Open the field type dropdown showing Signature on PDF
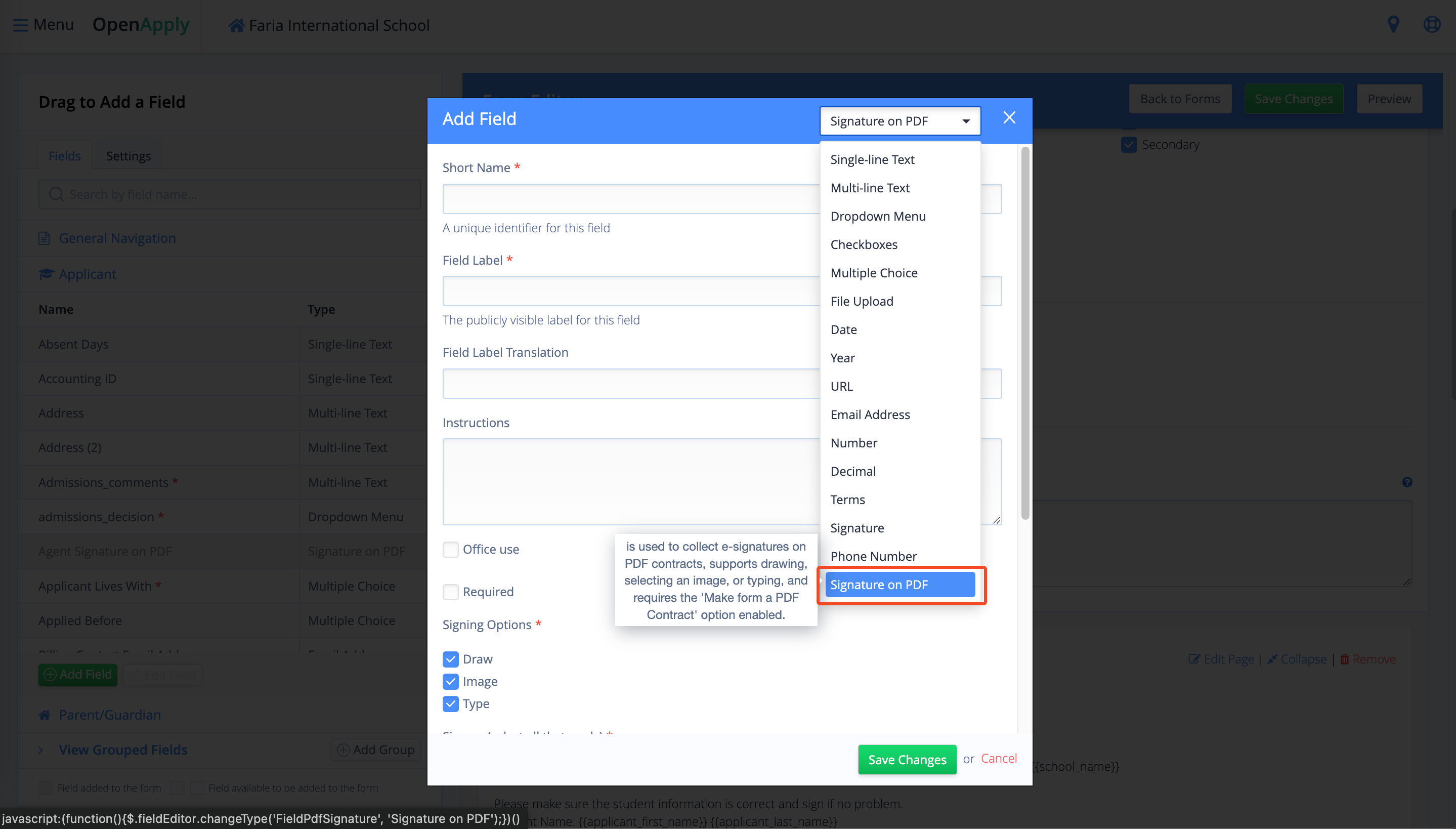The width and height of the screenshot is (1456, 829). 900,120
